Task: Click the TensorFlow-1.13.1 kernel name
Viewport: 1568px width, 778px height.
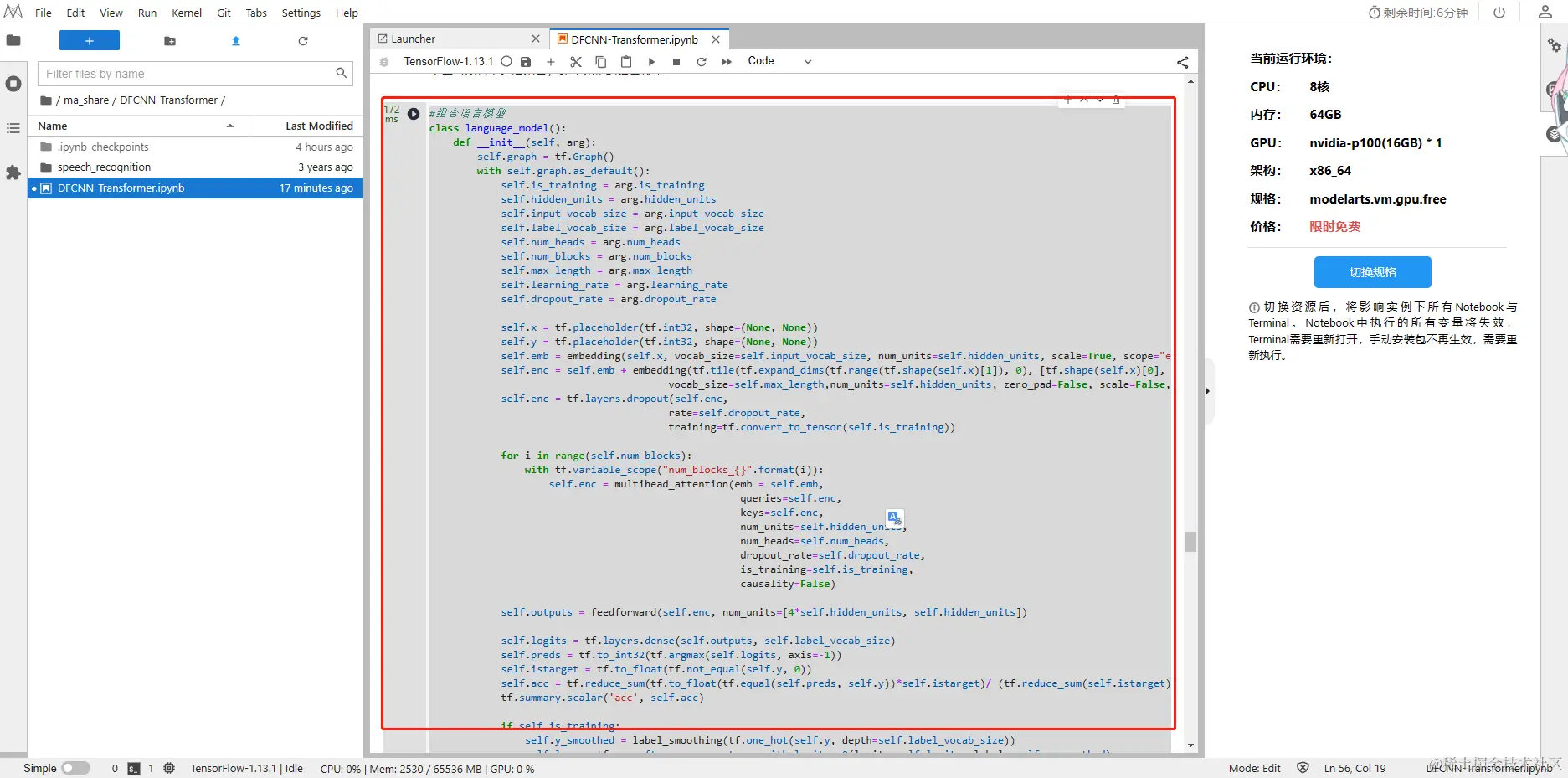Action: click(x=449, y=61)
